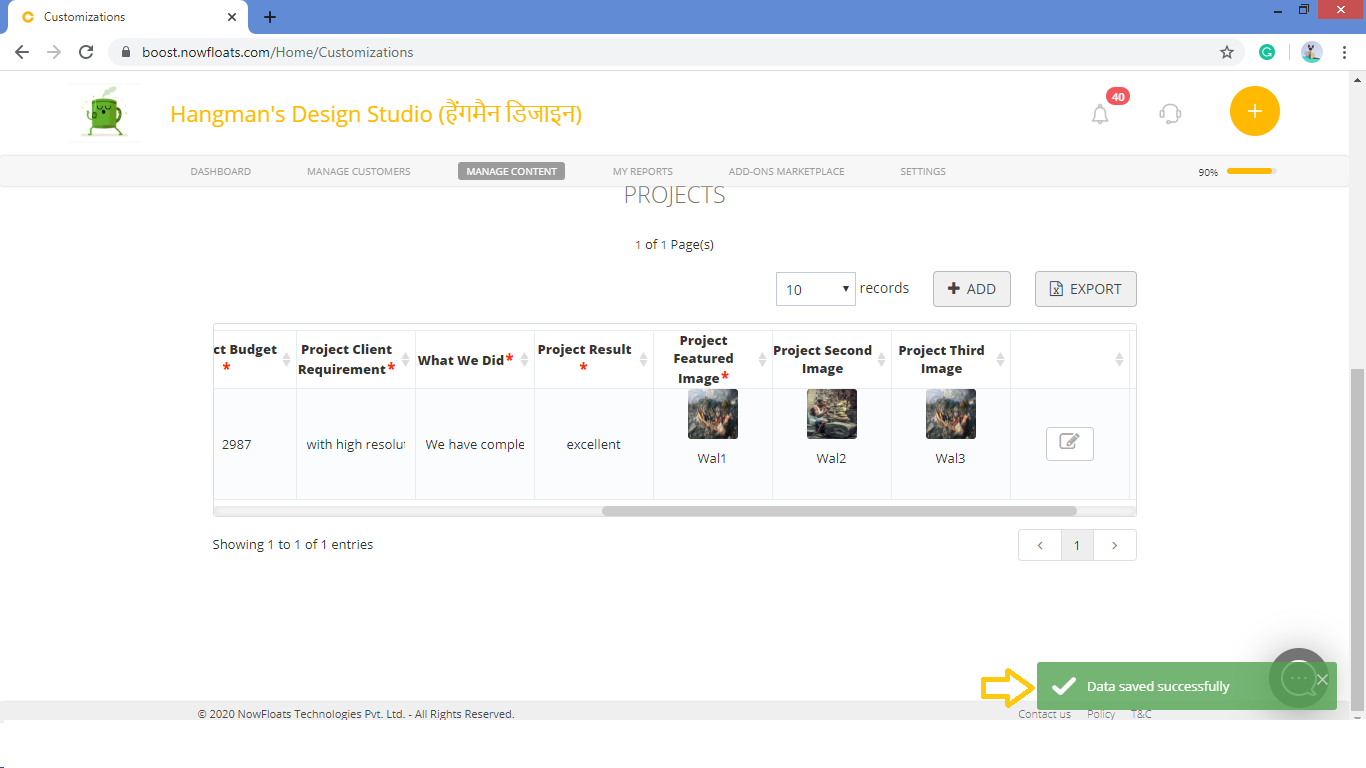Open a new browser tab
Image resolution: width=1366 pixels, height=768 pixels.
[270, 17]
